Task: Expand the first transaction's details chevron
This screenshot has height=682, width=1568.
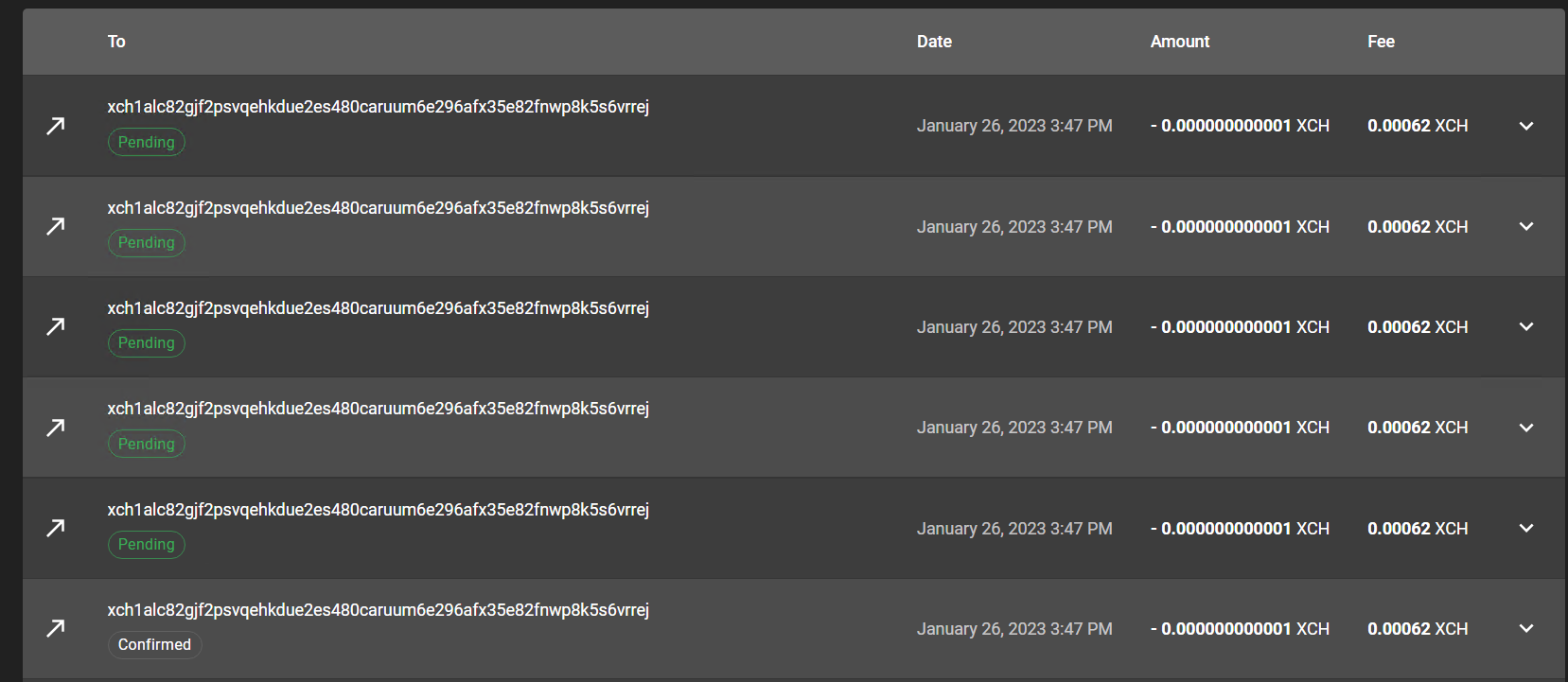Action: [x=1526, y=125]
